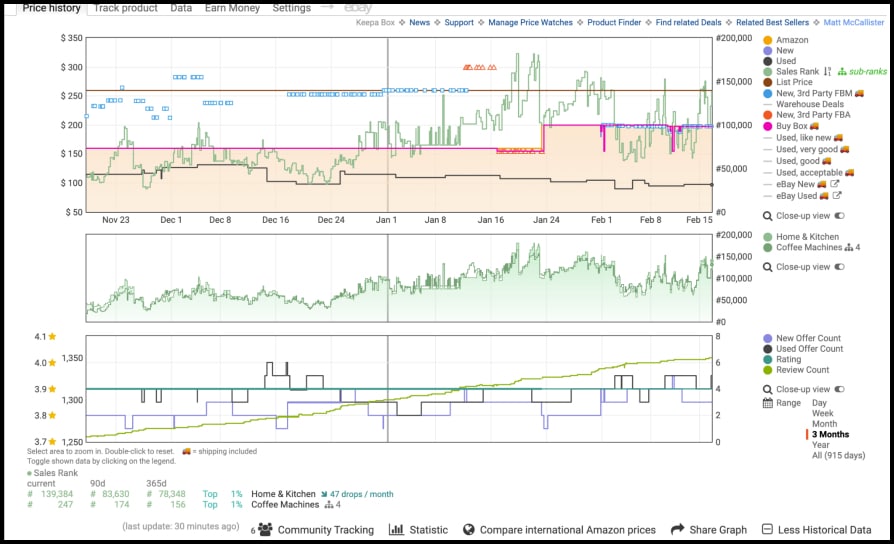Click the Less Historical Data minus icon
Image resolution: width=894 pixels, height=544 pixels.
tap(767, 529)
